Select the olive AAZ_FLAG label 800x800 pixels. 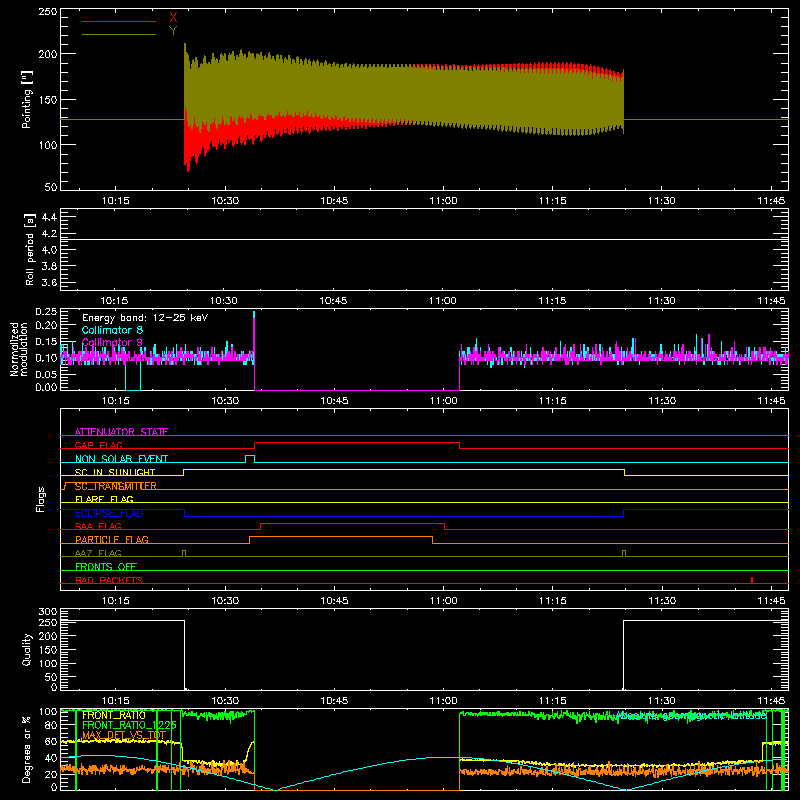pos(98,553)
